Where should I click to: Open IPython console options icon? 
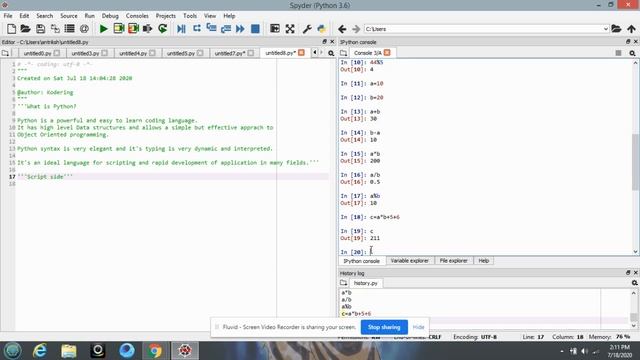[632, 53]
